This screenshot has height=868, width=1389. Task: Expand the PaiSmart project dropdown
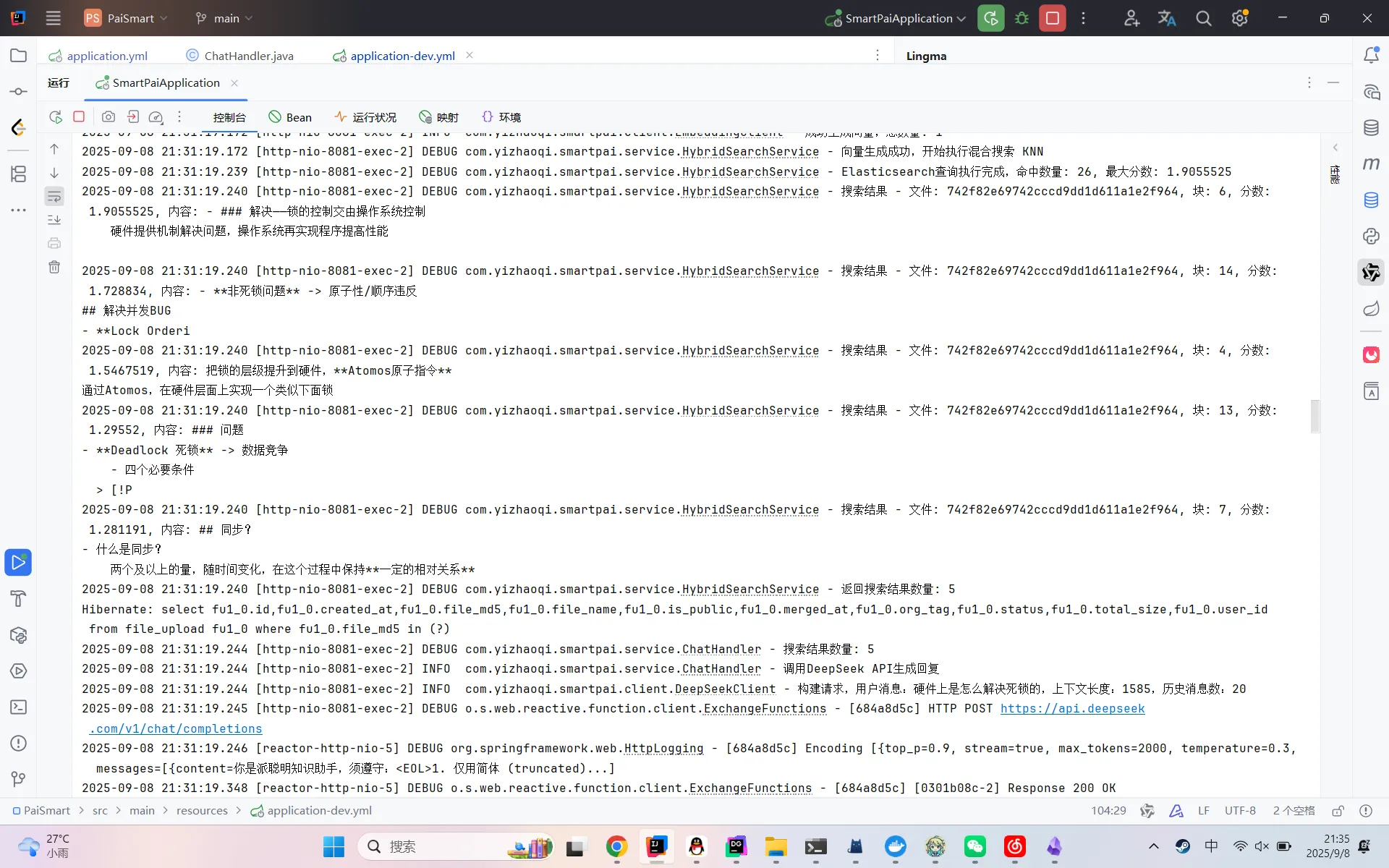pos(130,18)
